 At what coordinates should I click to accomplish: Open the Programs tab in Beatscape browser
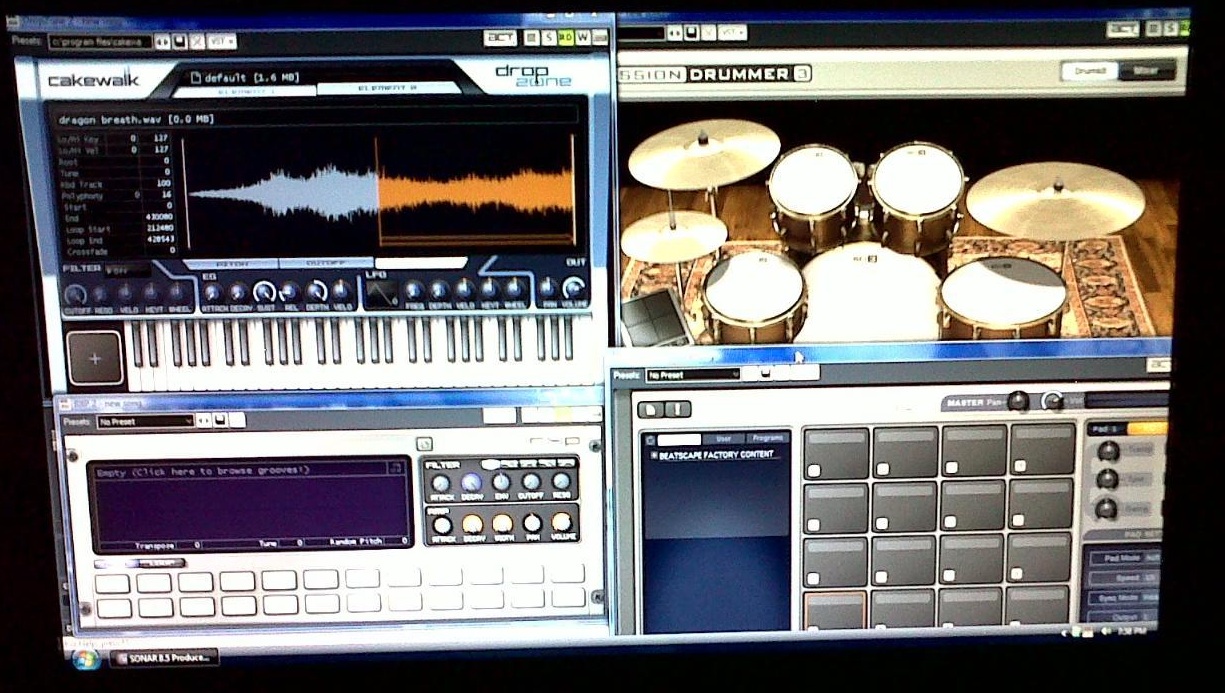coord(768,438)
